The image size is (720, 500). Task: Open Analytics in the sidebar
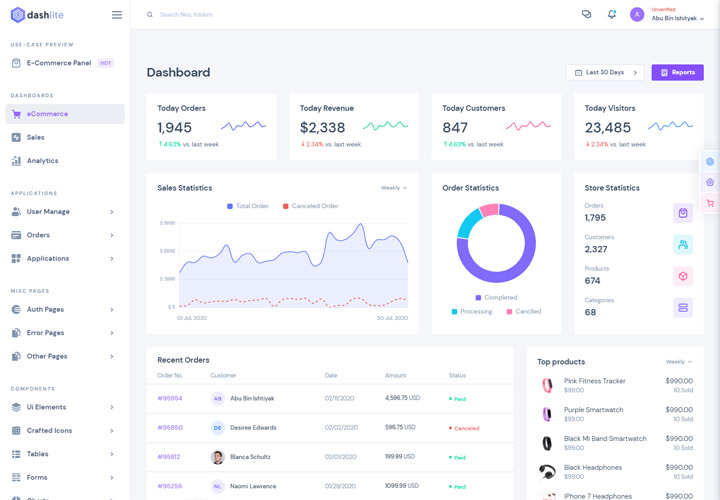42,161
